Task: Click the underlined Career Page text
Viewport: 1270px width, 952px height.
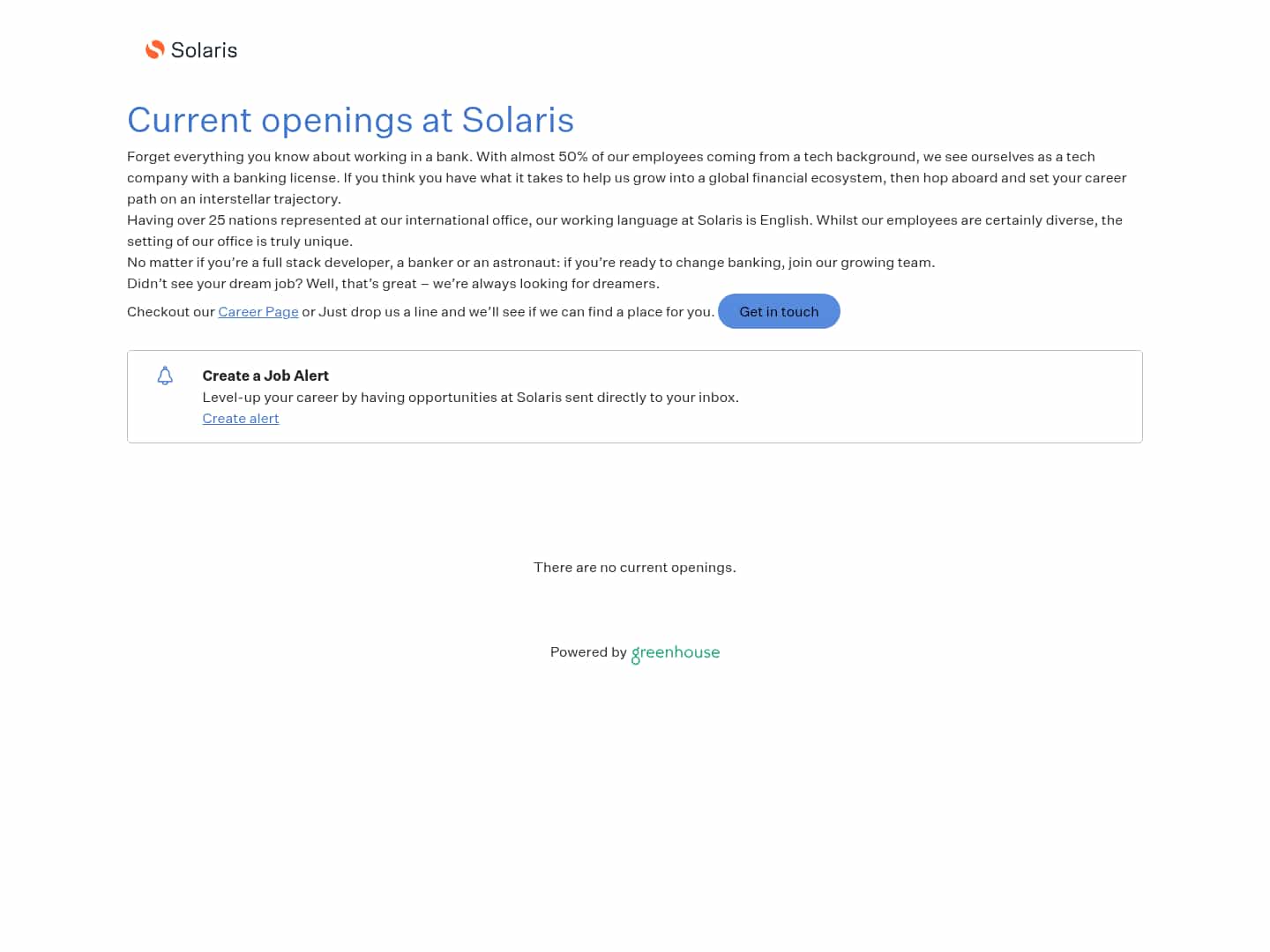Action: tap(258, 311)
